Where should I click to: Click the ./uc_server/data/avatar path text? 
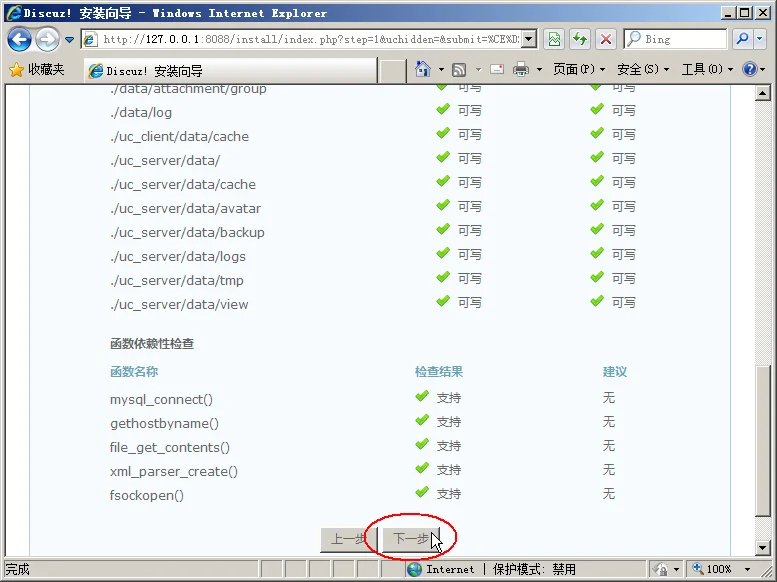[x=185, y=208]
